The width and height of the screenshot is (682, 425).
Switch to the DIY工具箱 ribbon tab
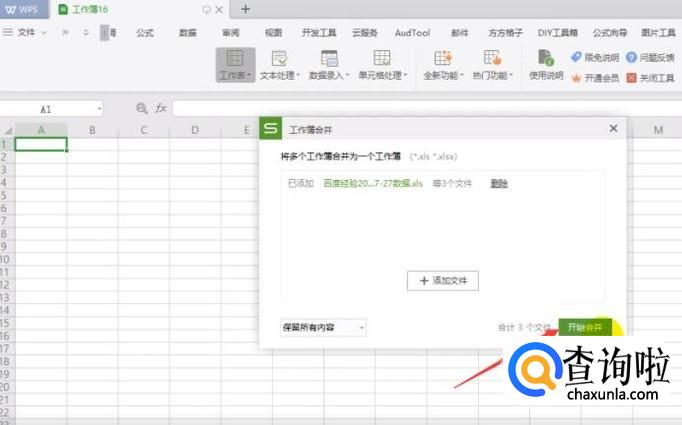(x=558, y=33)
